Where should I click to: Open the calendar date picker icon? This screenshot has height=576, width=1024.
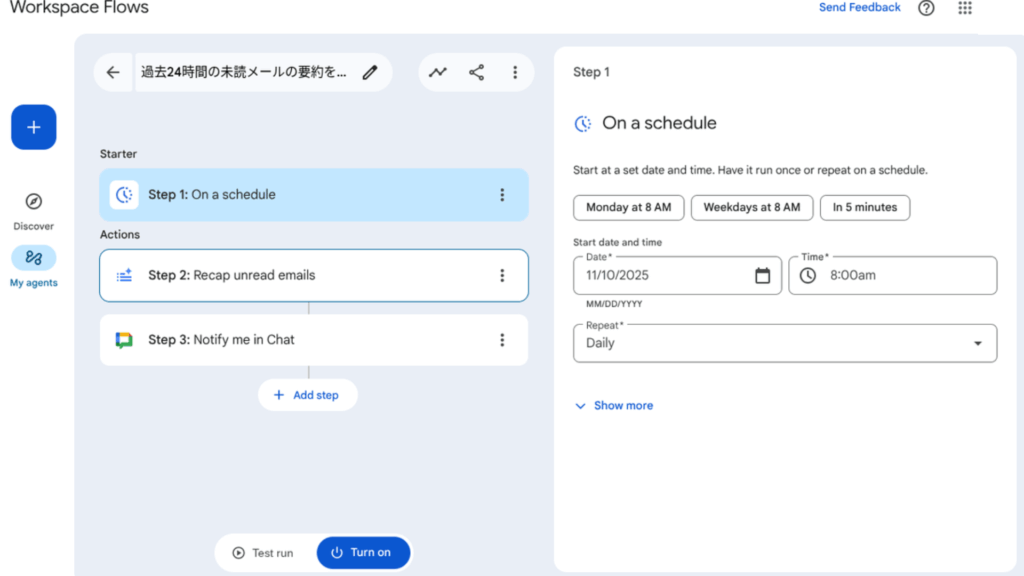(762, 275)
